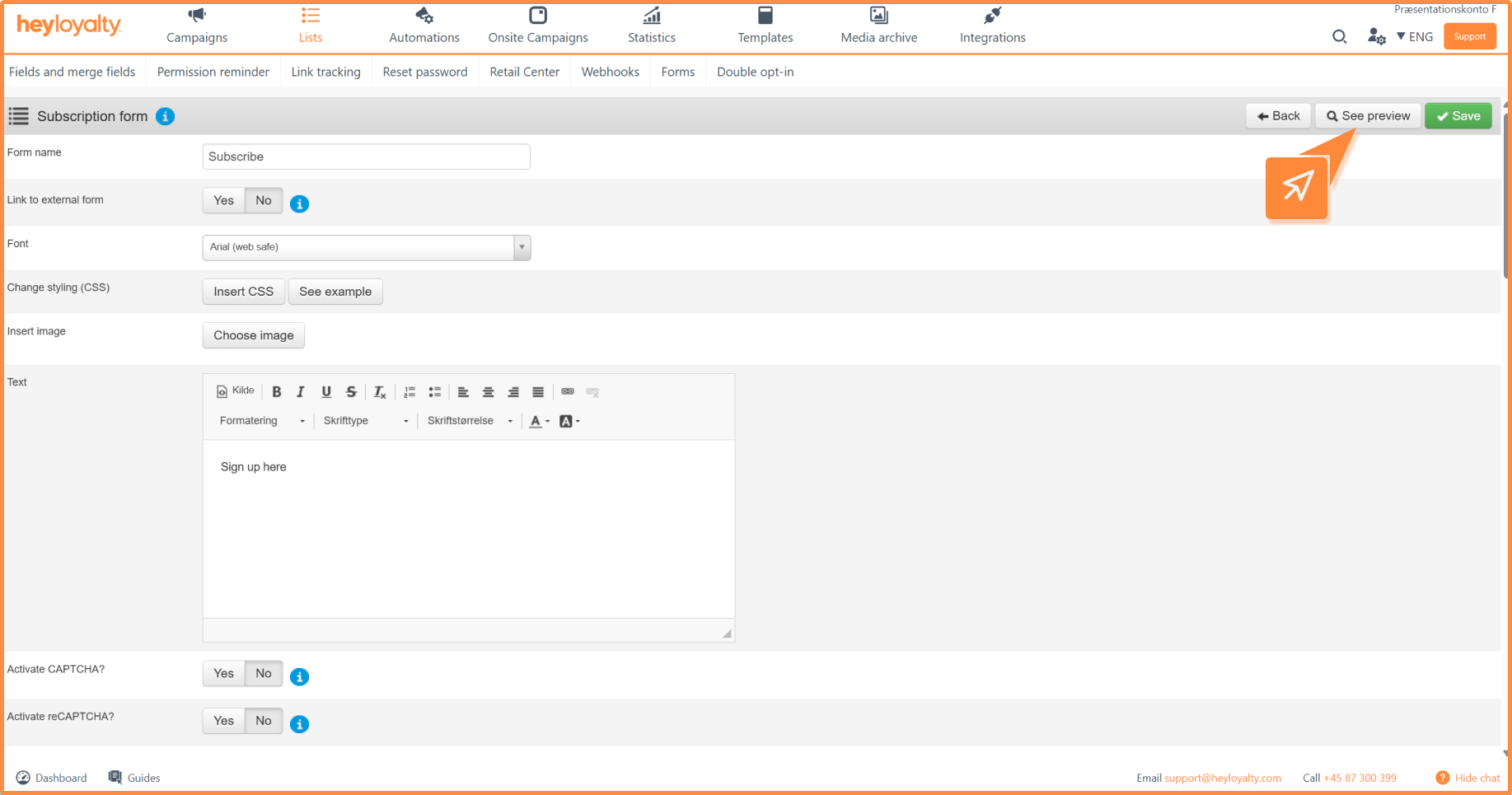Toggle italic text in editor toolbar
This screenshot has width=1512, height=795.
pos(301,392)
